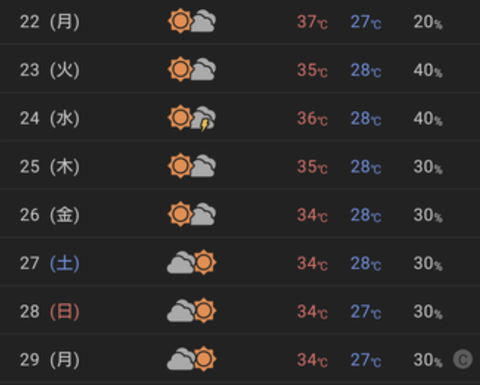The height and width of the screenshot is (385, 480).
Task: Click the 20% rain chance on day 22
Action: pyautogui.click(x=428, y=22)
